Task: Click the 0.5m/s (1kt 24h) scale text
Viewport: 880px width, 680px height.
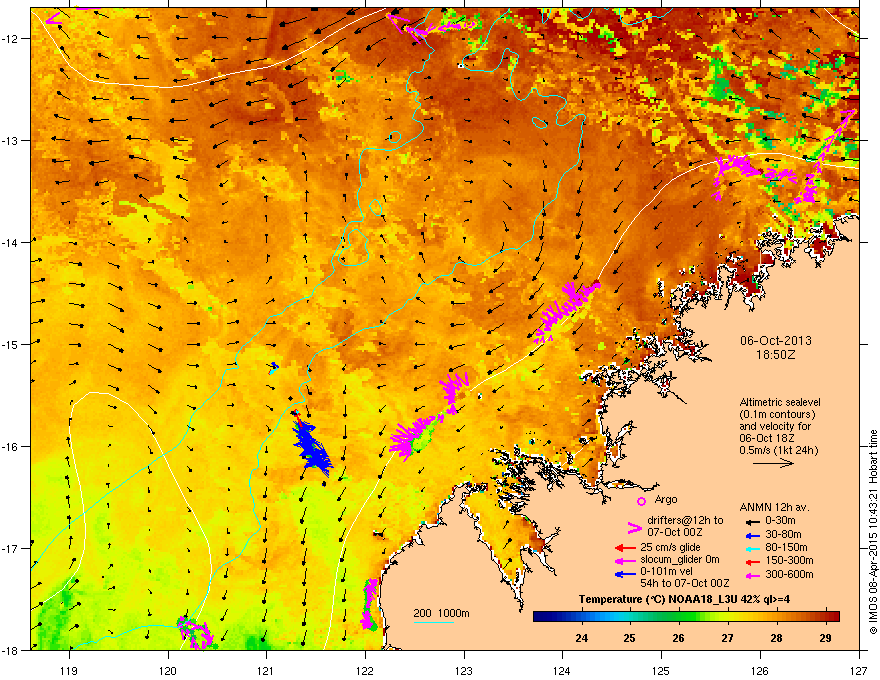Action: pos(779,450)
